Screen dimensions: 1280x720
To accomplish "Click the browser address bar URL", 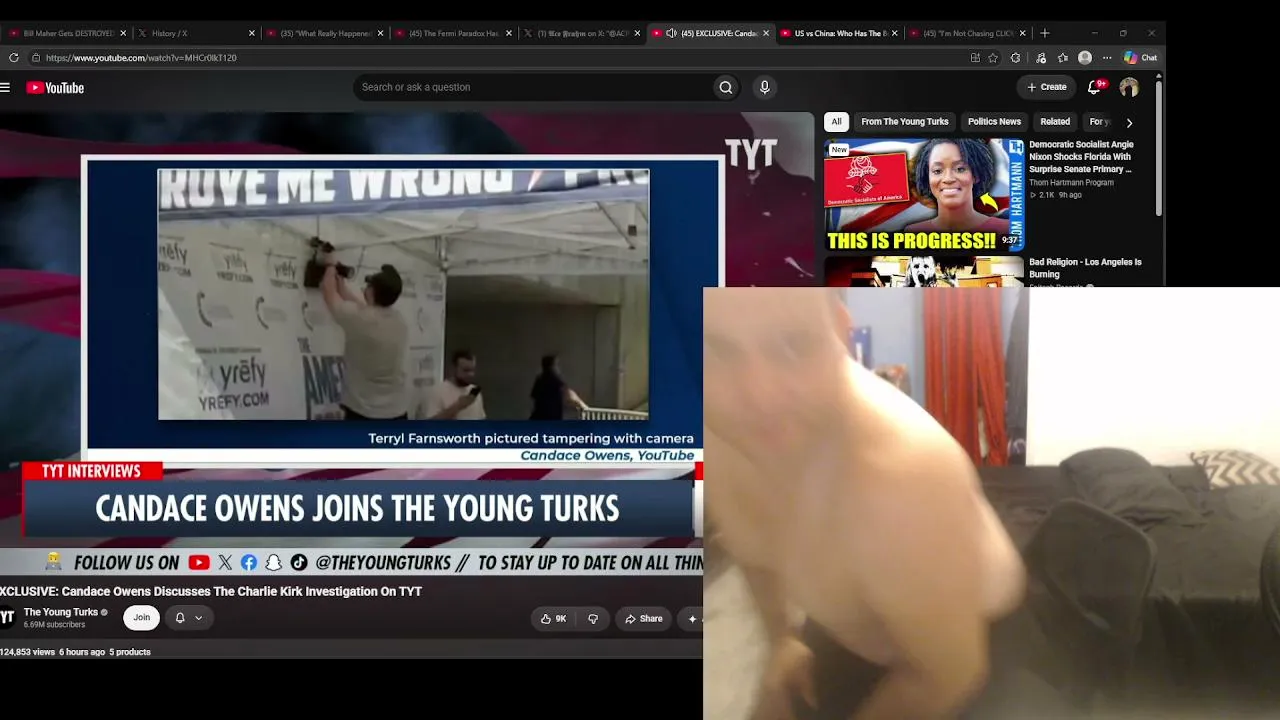I will click(141, 58).
